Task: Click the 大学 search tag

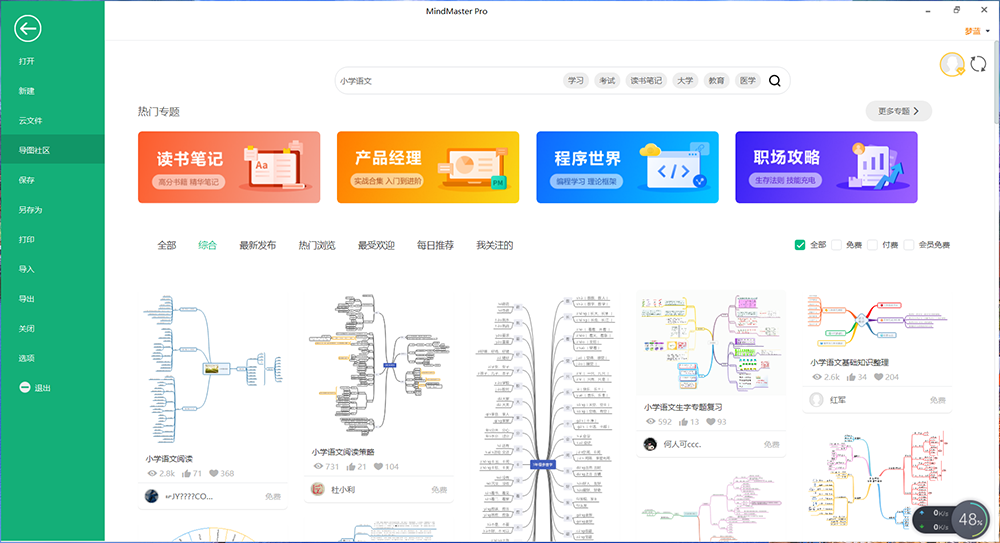Action: click(x=685, y=80)
